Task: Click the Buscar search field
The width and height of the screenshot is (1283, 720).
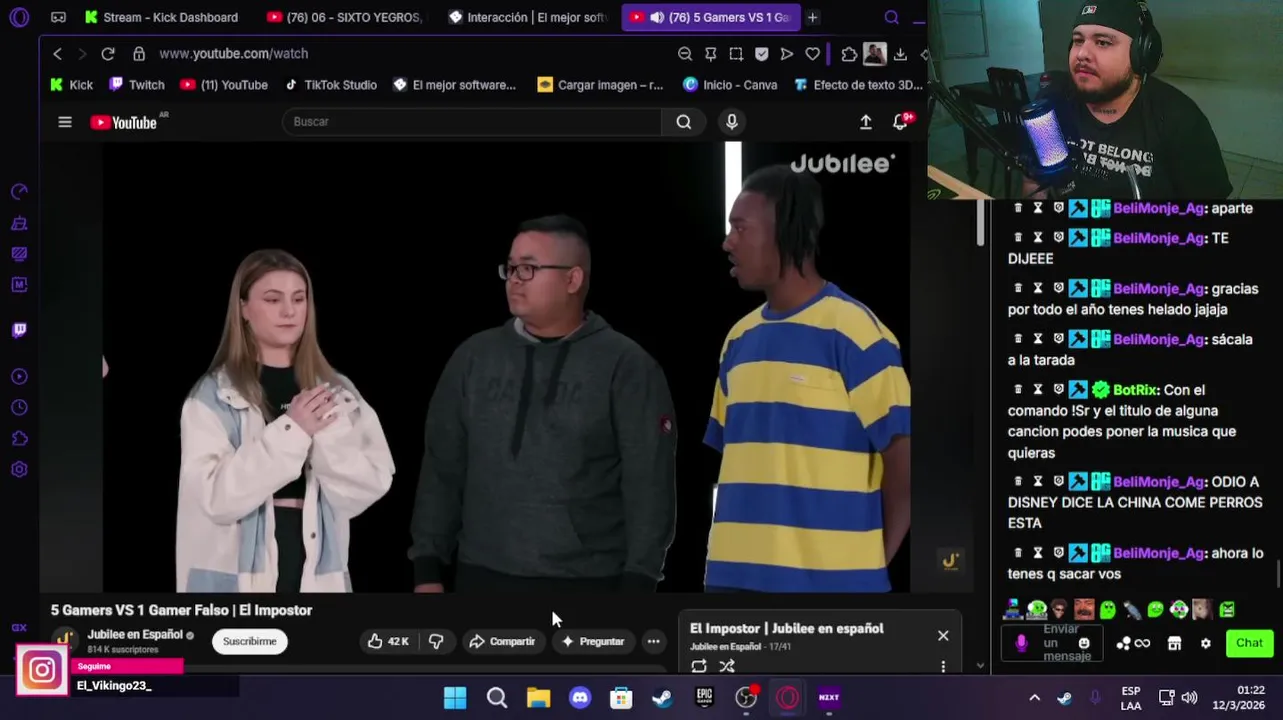Action: pyautogui.click(x=471, y=121)
